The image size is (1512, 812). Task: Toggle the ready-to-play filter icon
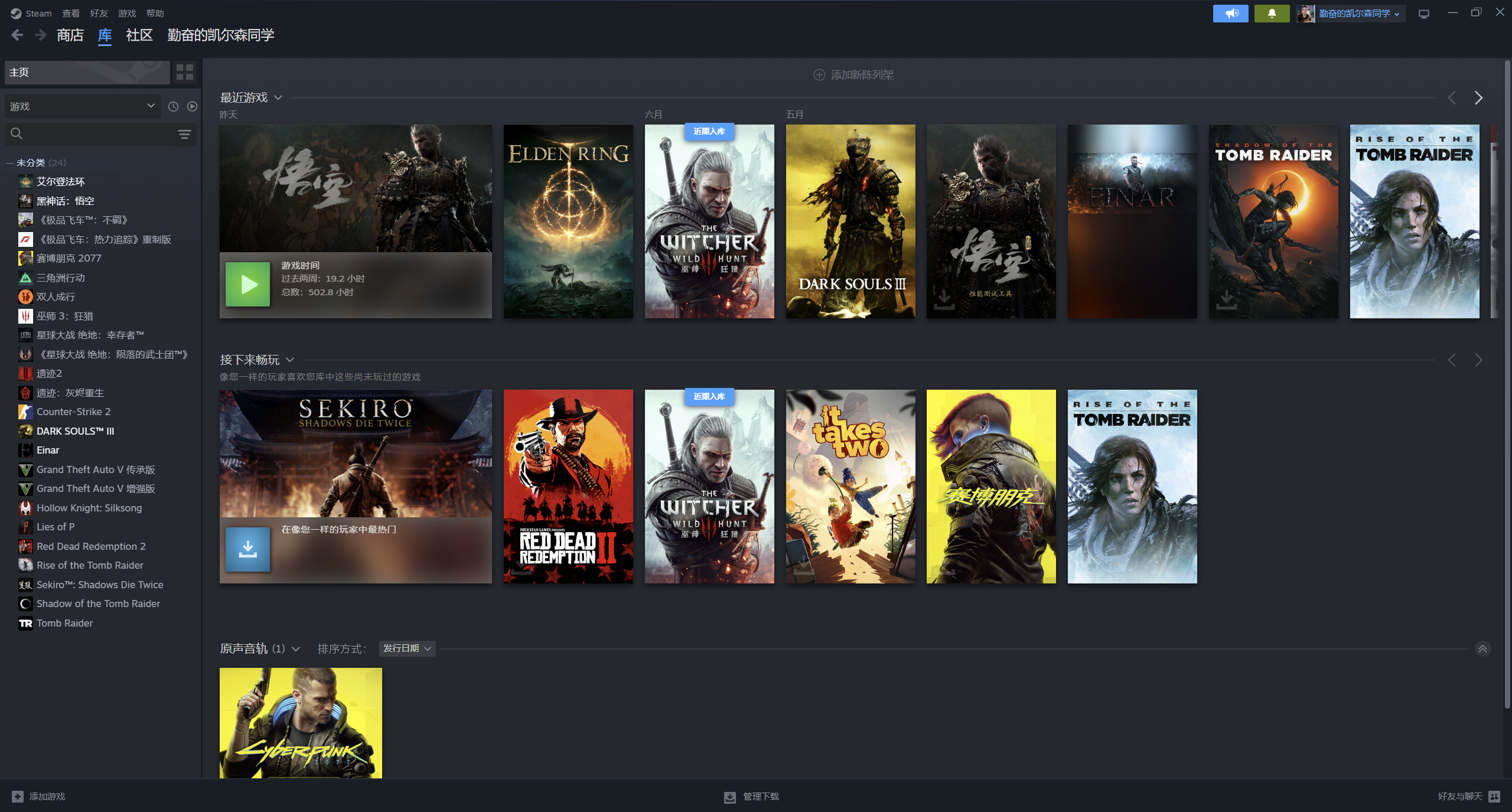pyautogui.click(x=192, y=106)
